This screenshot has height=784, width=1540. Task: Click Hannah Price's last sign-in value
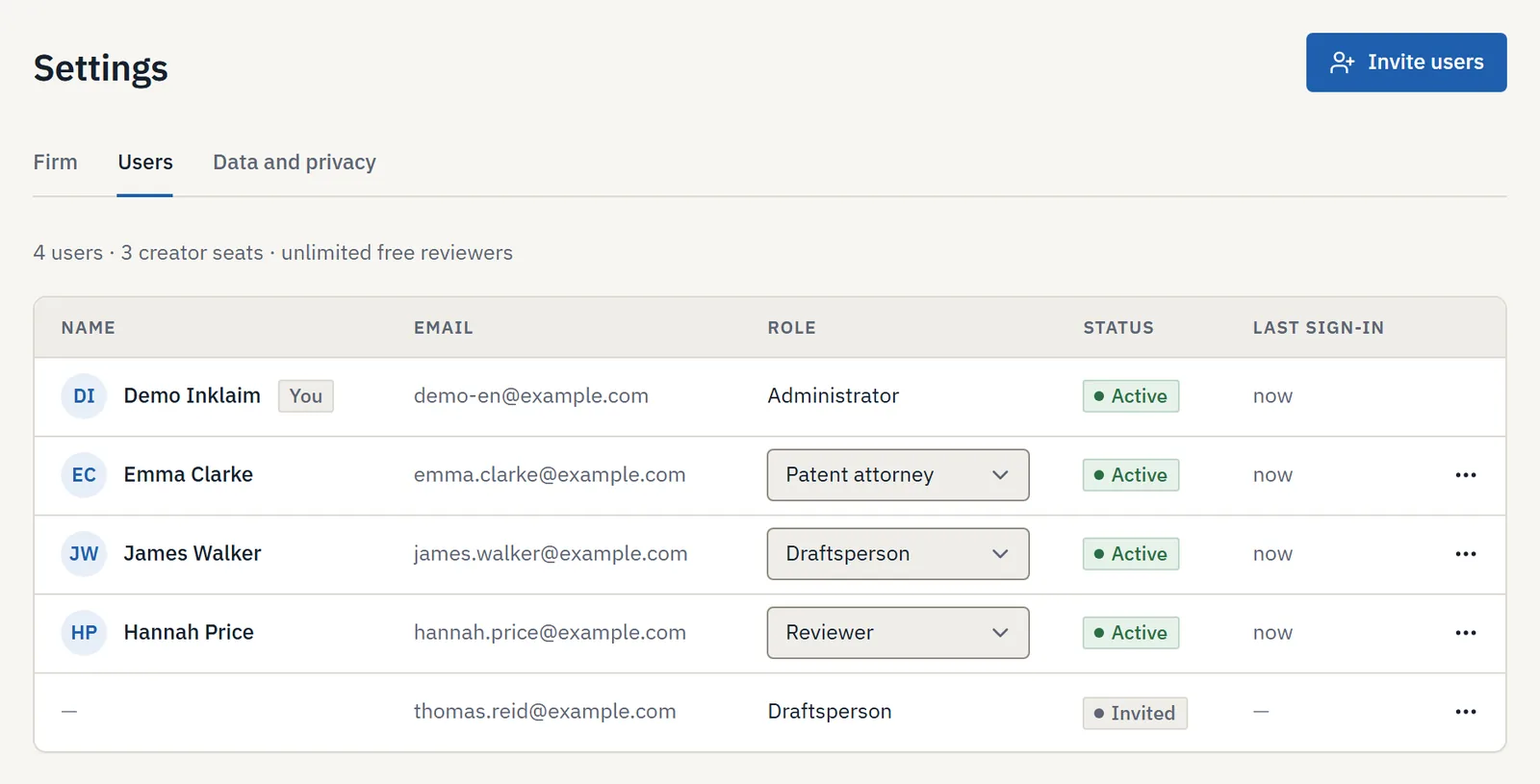point(1272,633)
